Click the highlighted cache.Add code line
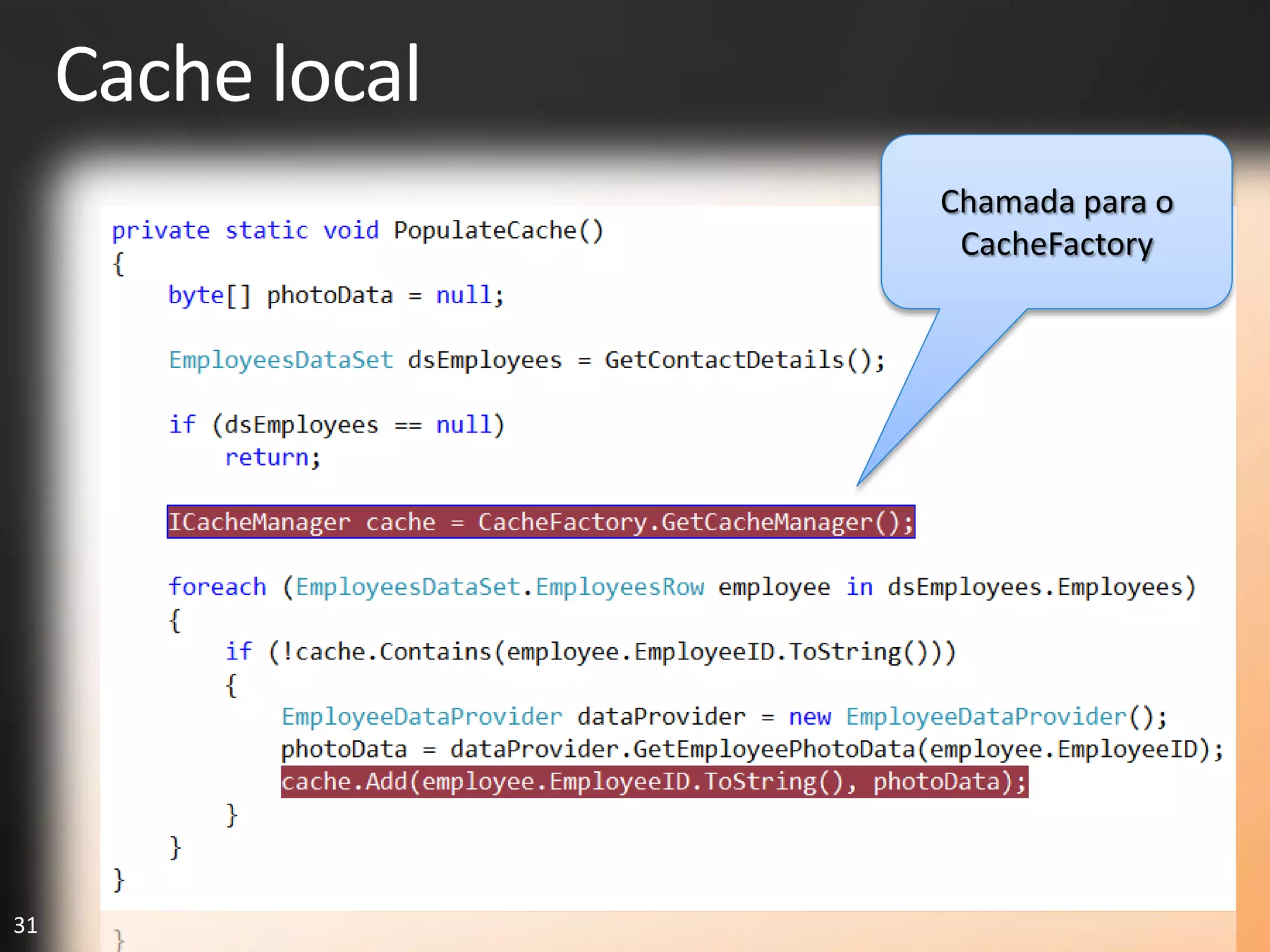The height and width of the screenshot is (952, 1270). (654, 782)
